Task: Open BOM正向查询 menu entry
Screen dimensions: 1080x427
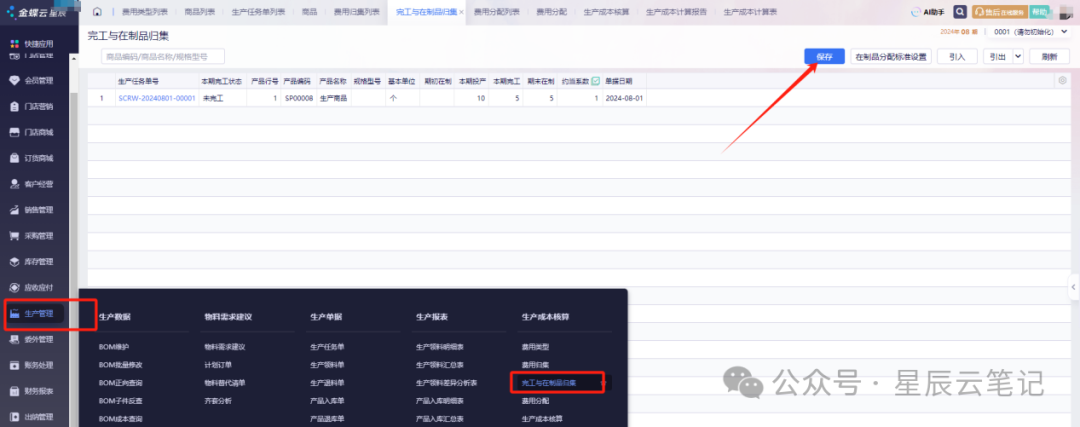Action: click(121, 383)
